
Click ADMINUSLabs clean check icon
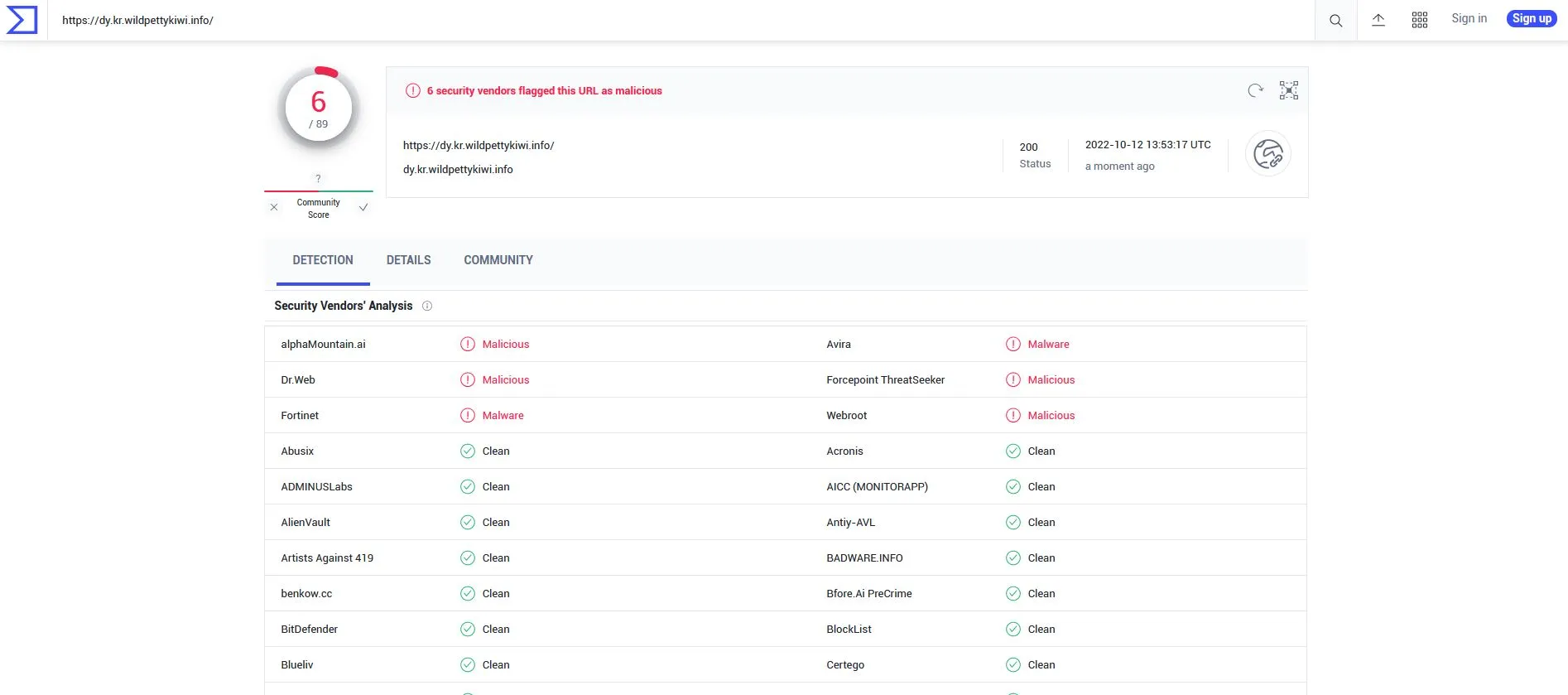468,486
